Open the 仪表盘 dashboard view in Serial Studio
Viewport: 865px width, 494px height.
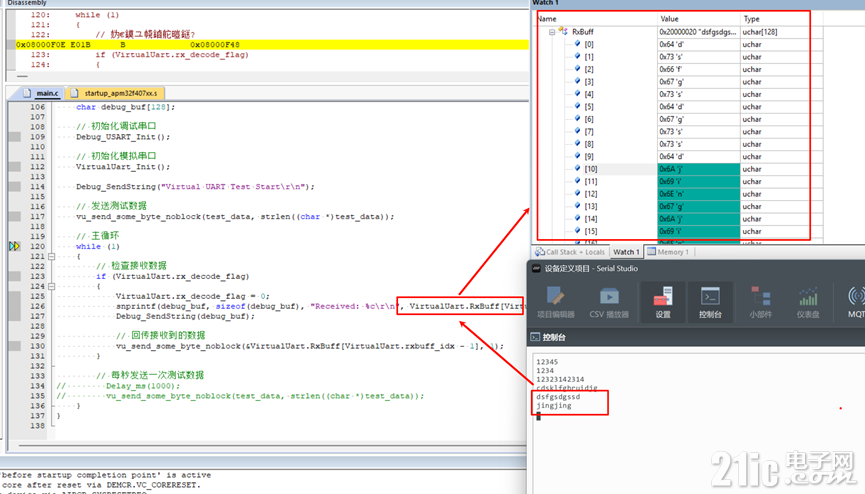coord(808,302)
